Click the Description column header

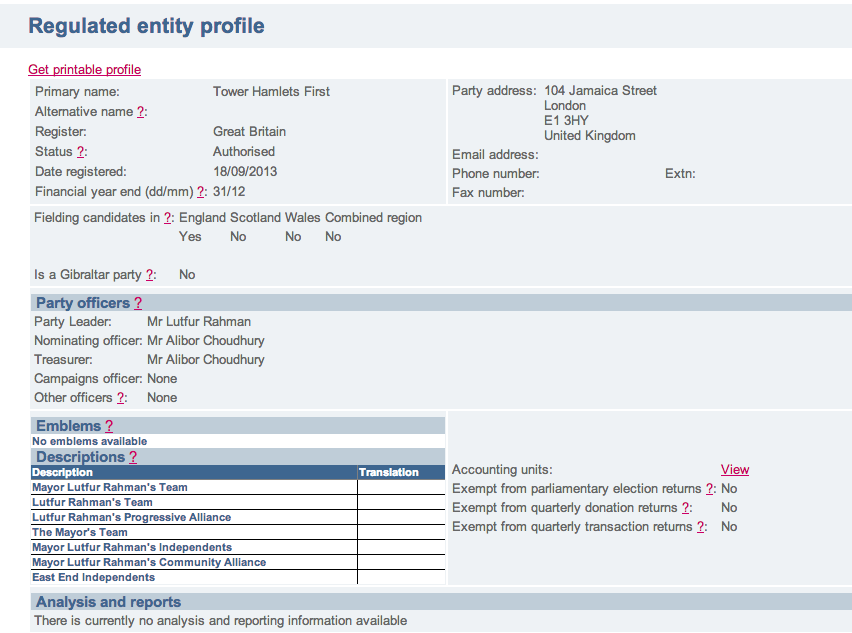pos(62,472)
